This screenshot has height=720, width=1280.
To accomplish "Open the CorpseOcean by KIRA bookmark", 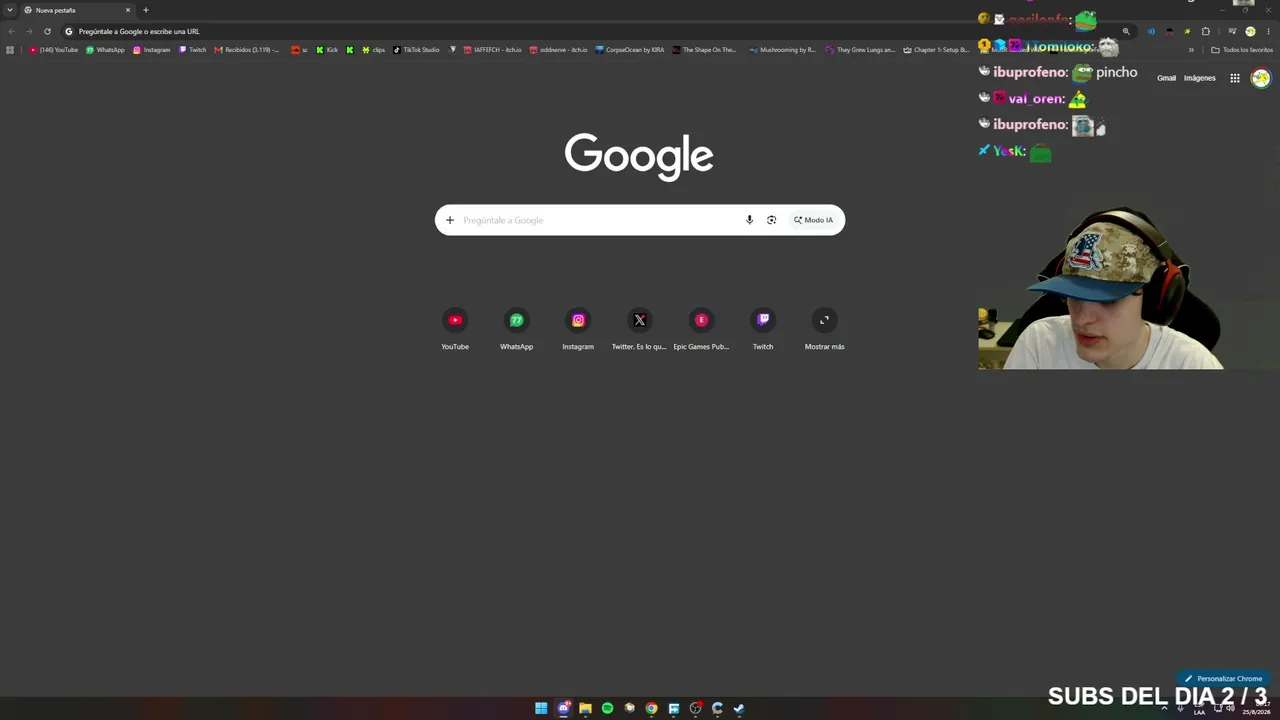I will click(629, 50).
